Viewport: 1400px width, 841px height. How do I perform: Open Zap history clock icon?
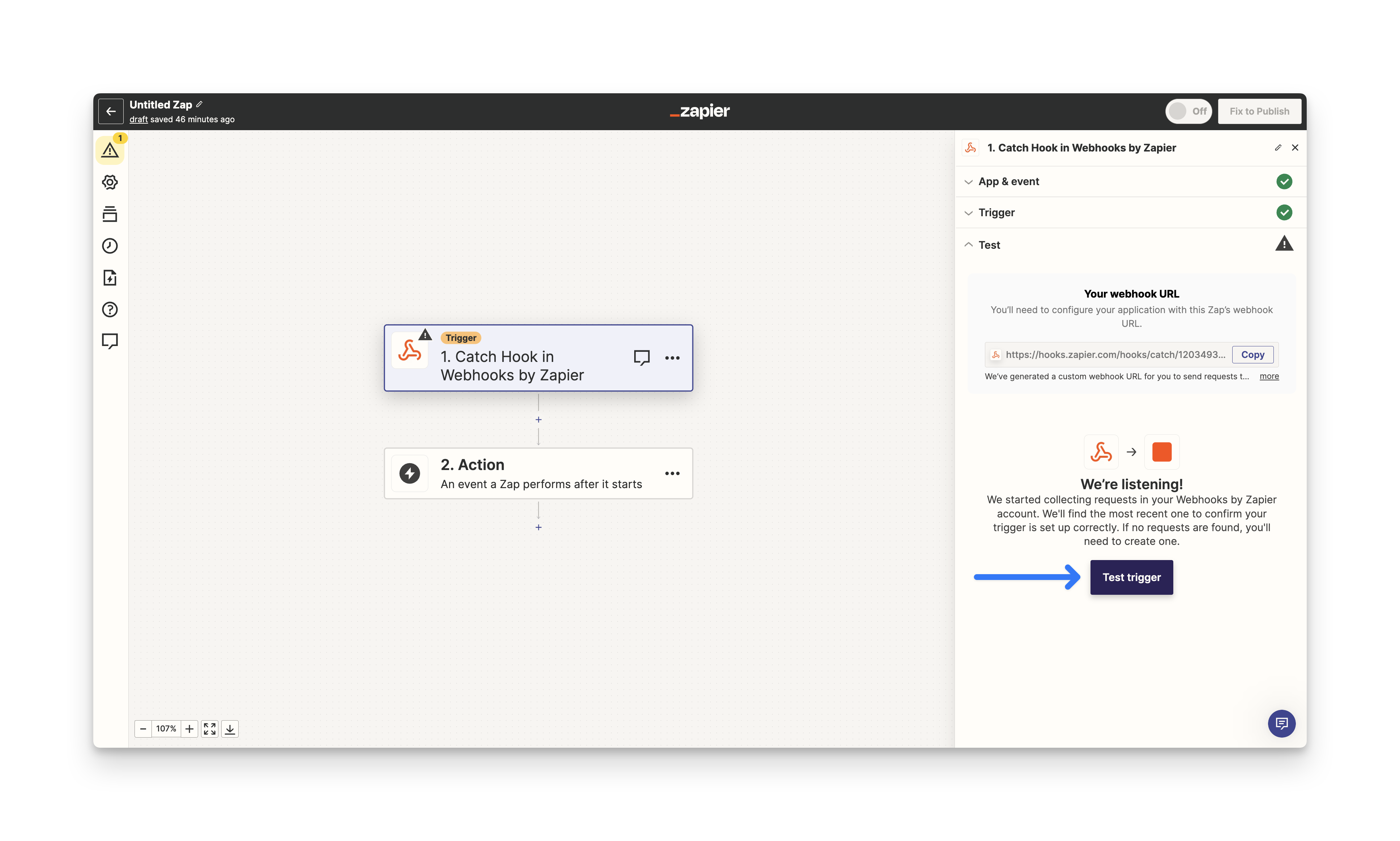coord(110,246)
